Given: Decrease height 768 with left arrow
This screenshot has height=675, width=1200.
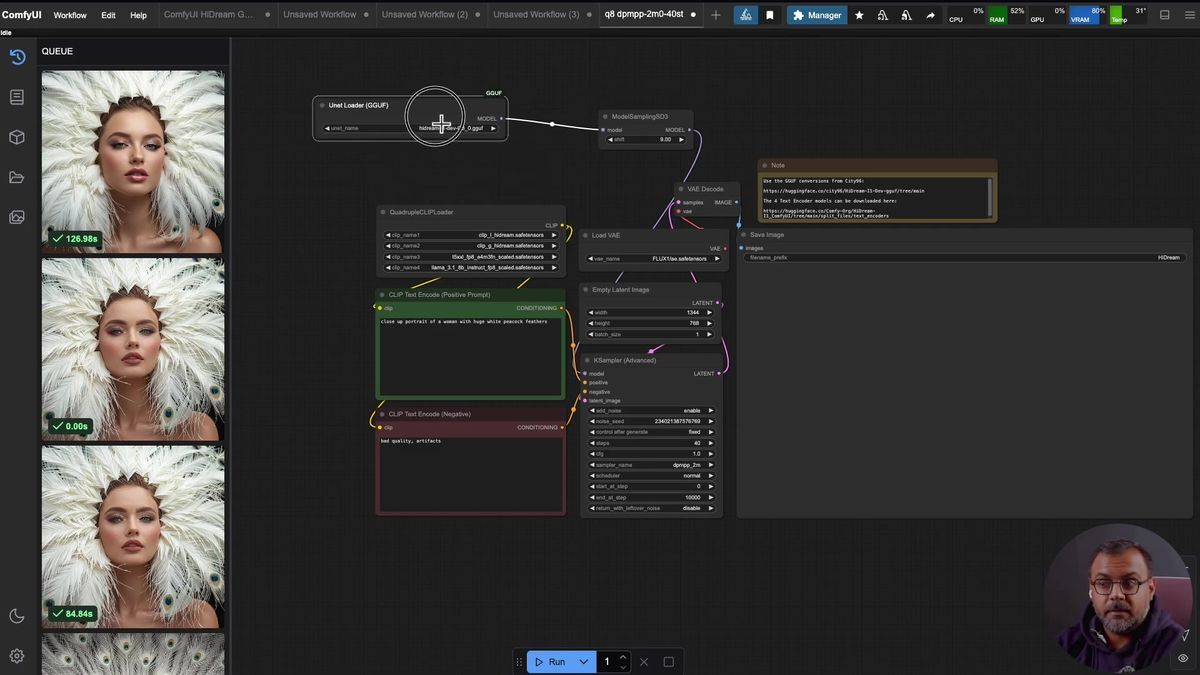Looking at the screenshot, I should [x=591, y=323].
